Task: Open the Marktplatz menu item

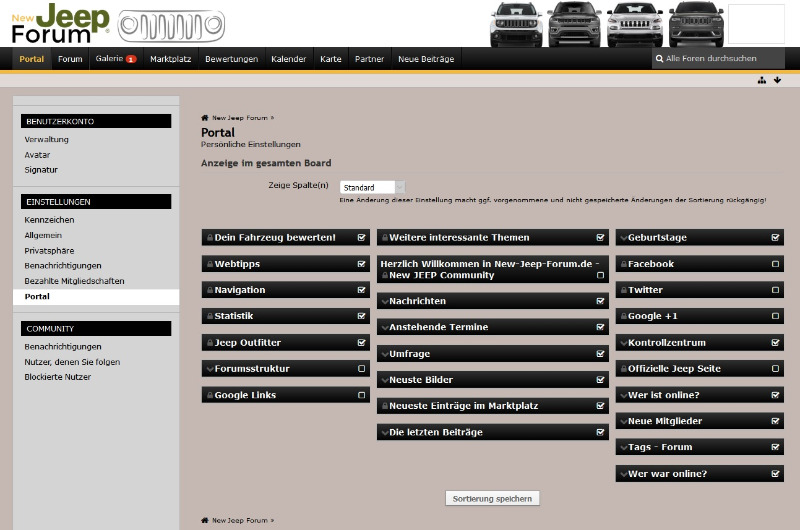Action: pyautogui.click(x=171, y=59)
